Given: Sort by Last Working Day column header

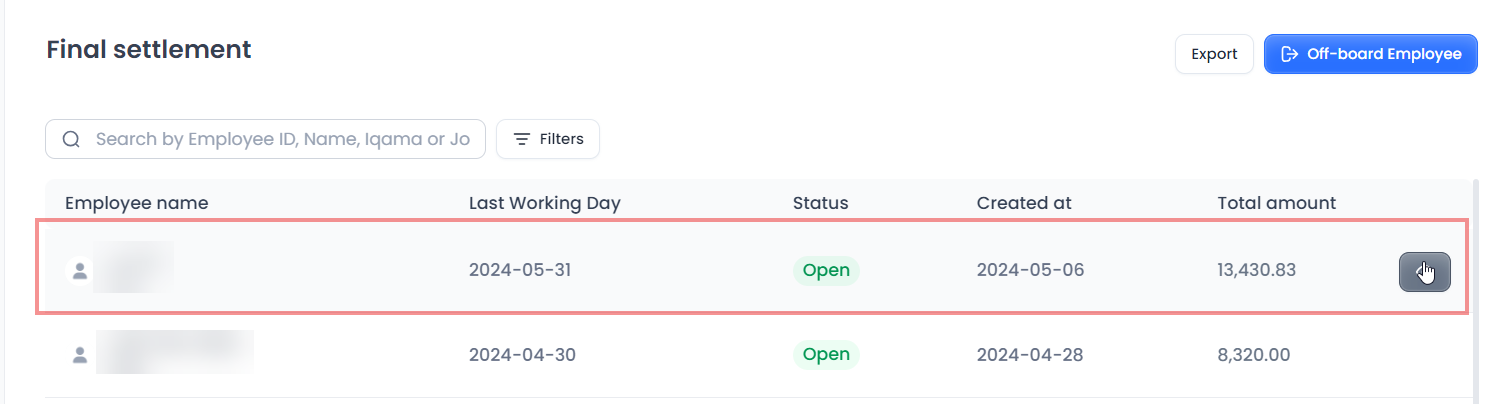Looking at the screenshot, I should [x=544, y=203].
